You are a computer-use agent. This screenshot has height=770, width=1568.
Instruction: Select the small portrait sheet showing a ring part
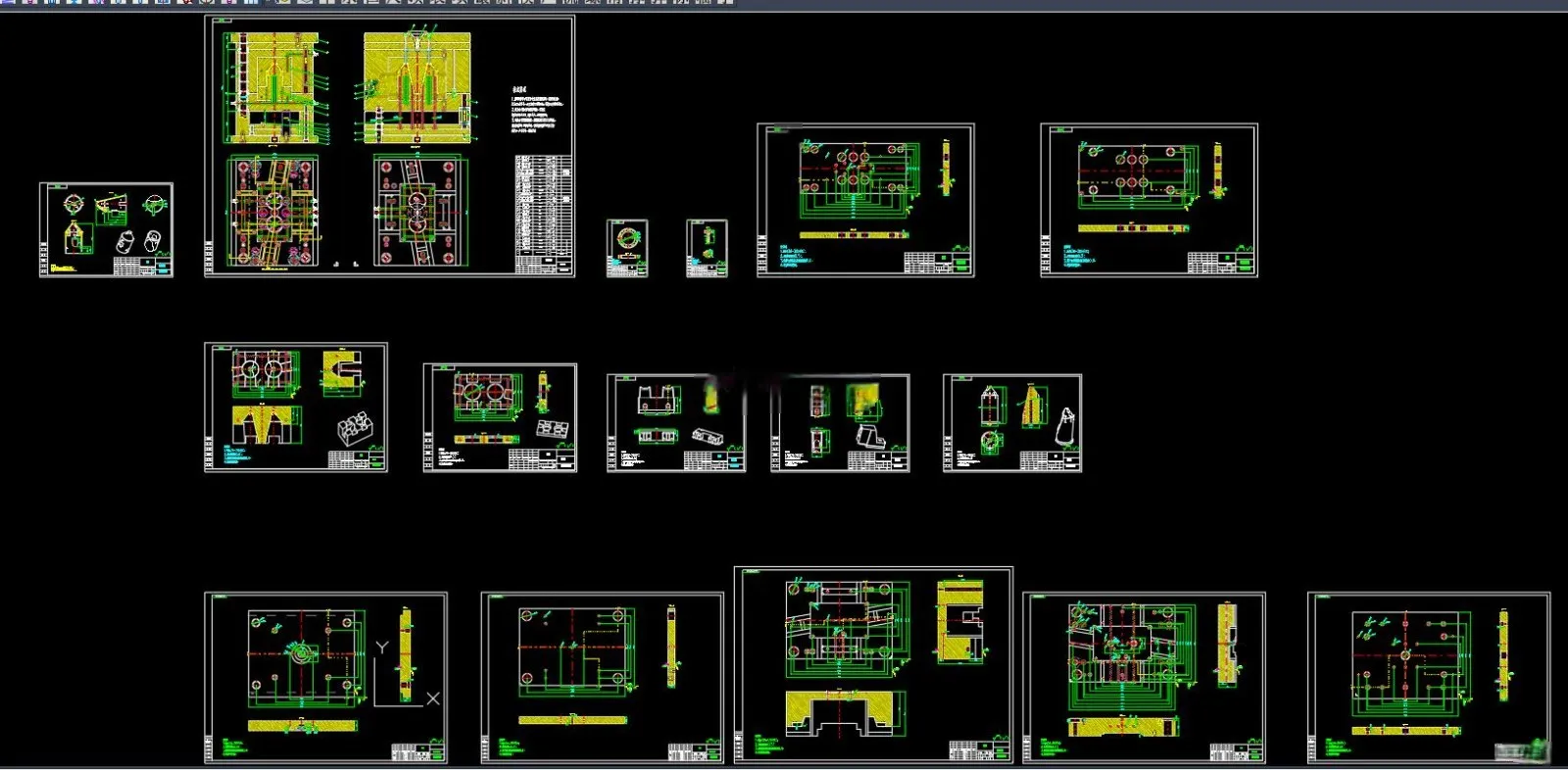627,248
